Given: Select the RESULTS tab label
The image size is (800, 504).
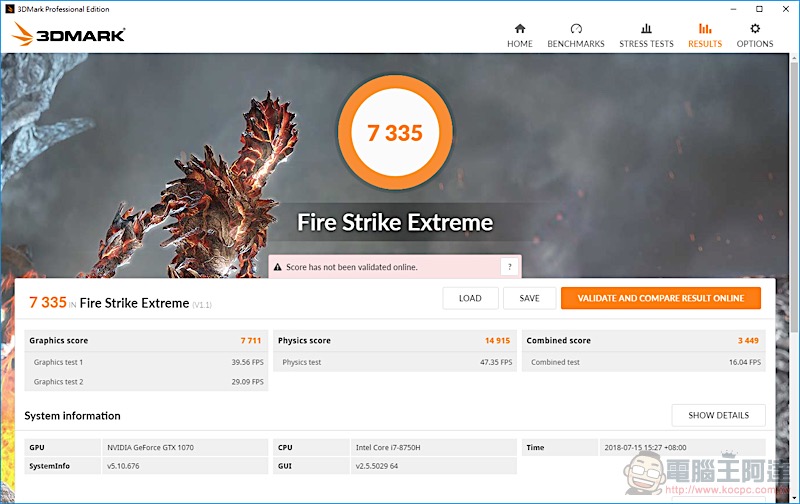Looking at the screenshot, I should click(x=705, y=44).
